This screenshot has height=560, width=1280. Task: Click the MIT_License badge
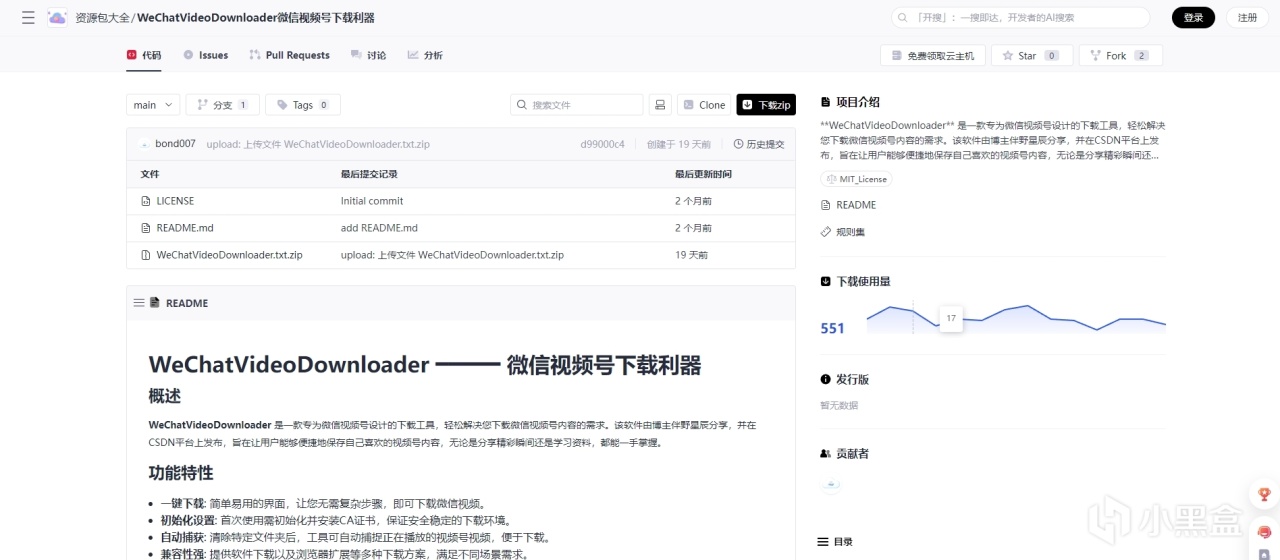click(856, 179)
